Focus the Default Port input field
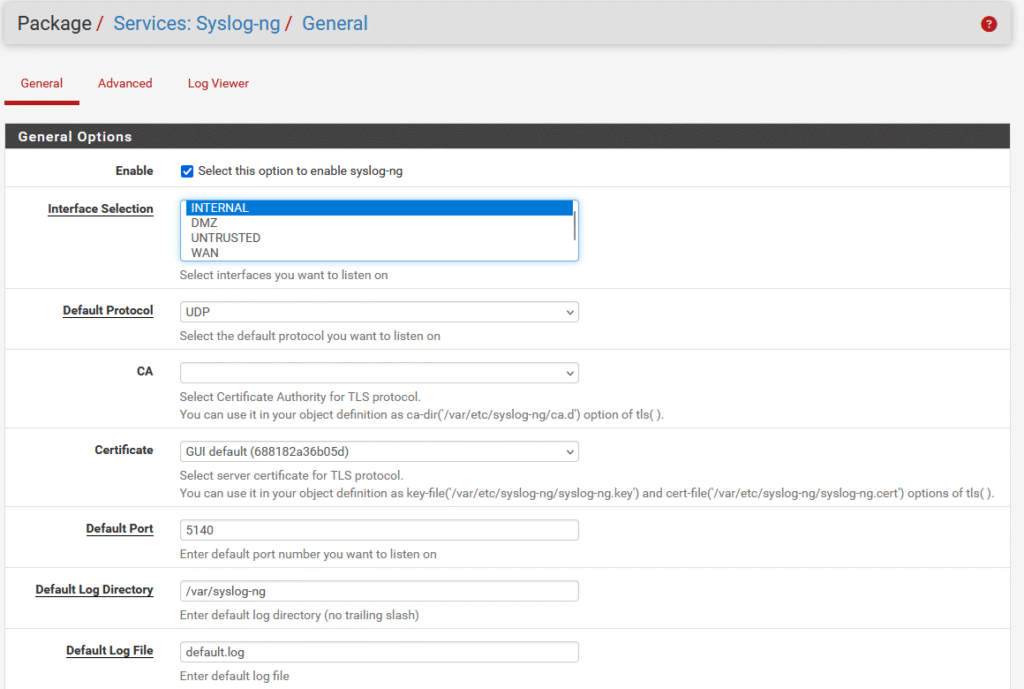 (x=379, y=530)
